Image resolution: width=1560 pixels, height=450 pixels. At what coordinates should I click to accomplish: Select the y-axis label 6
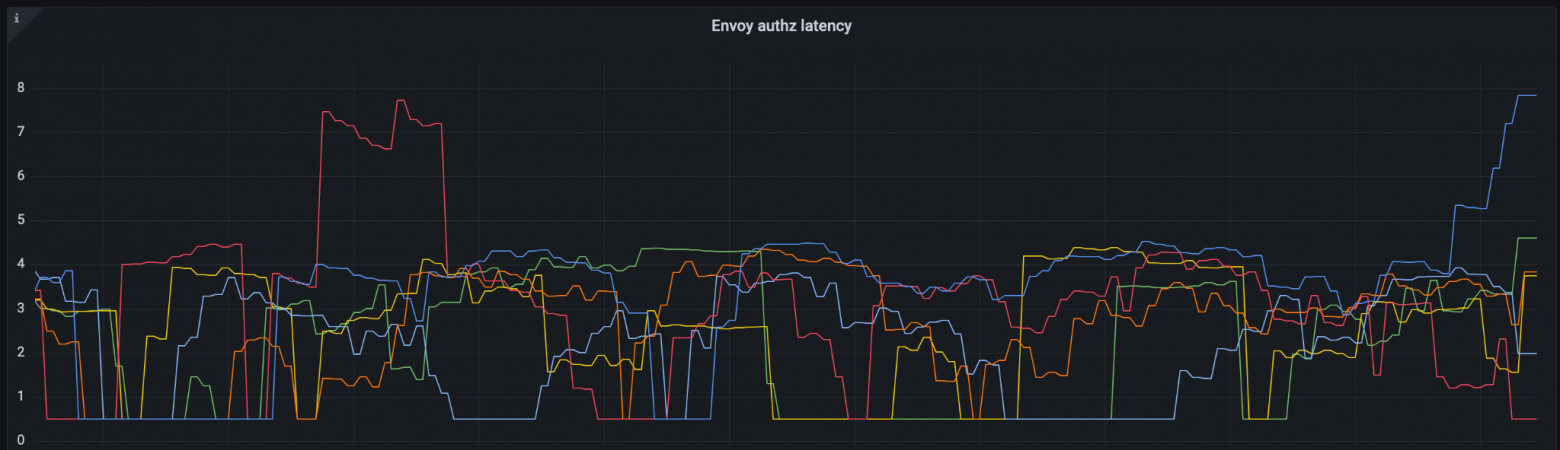(20, 176)
